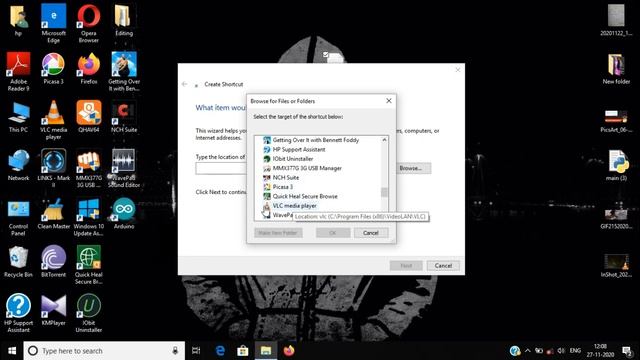Image resolution: width=640 pixels, height=360 pixels.
Task: Select the KMPlayer desktop shortcut
Action: (53, 310)
